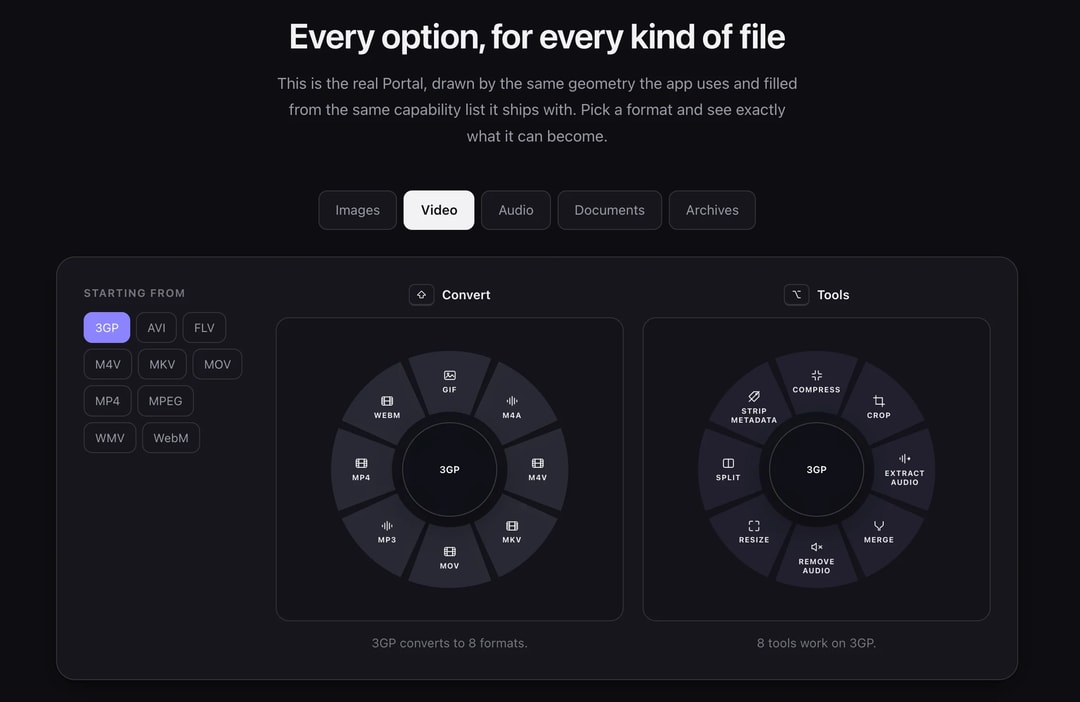Choose M4A audio in Convert wheel
The height and width of the screenshot is (702, 1080).
tap(512, 407)
